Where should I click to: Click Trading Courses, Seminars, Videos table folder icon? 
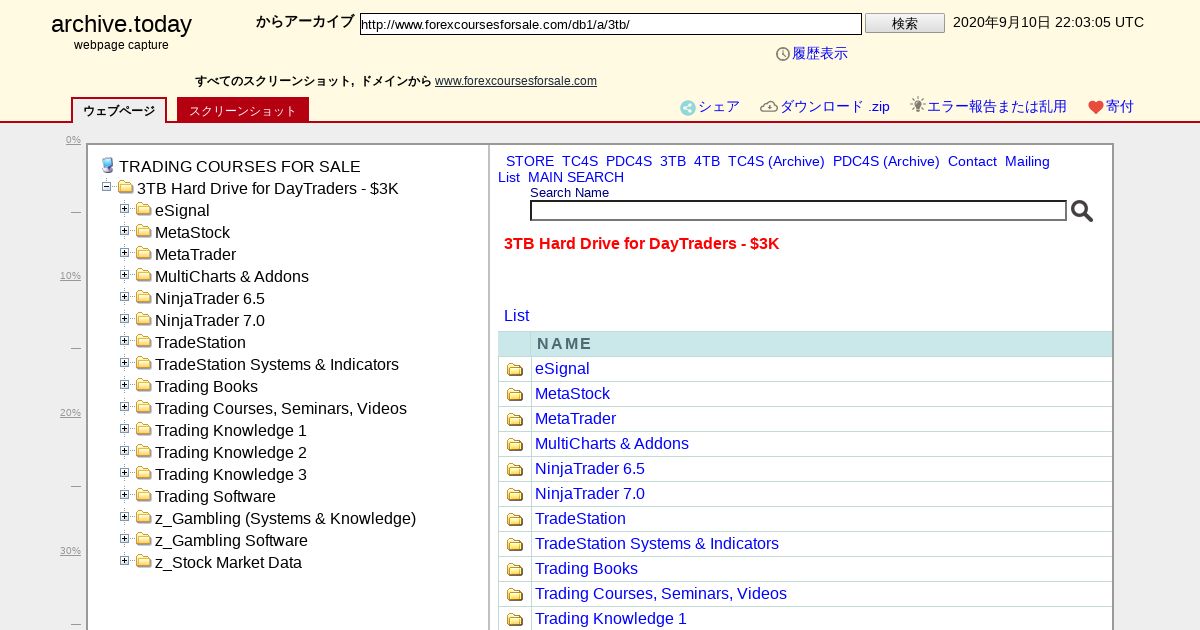point(515,594)
